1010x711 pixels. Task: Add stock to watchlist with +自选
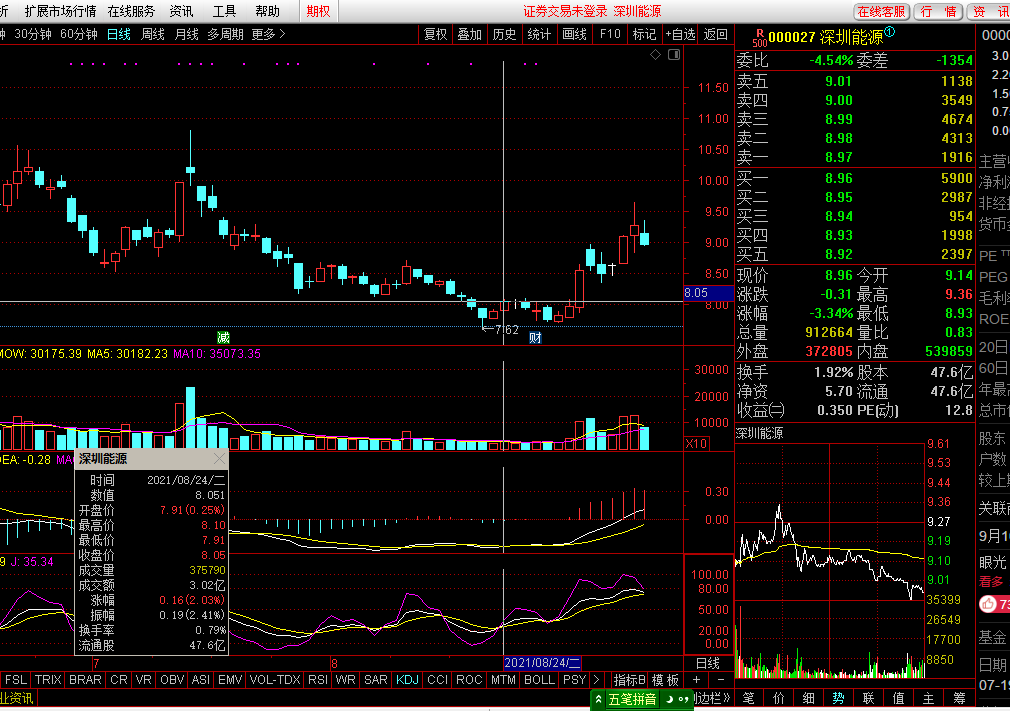pyautogui.click(x=680, y=34)
